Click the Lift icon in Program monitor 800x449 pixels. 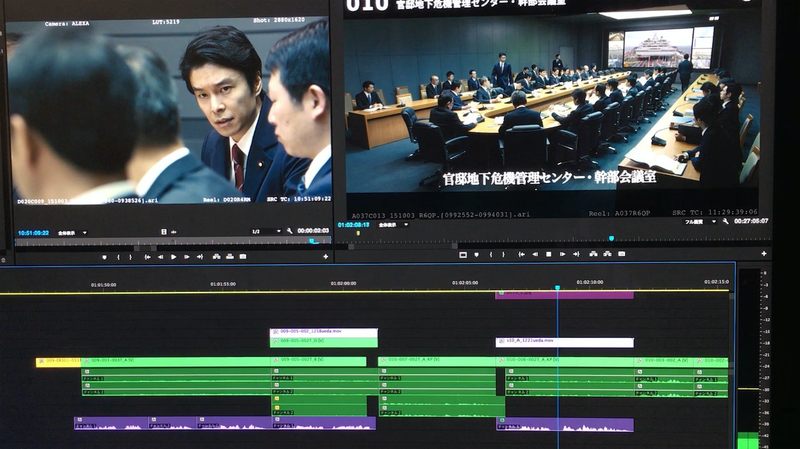click(x=593, y=254)
